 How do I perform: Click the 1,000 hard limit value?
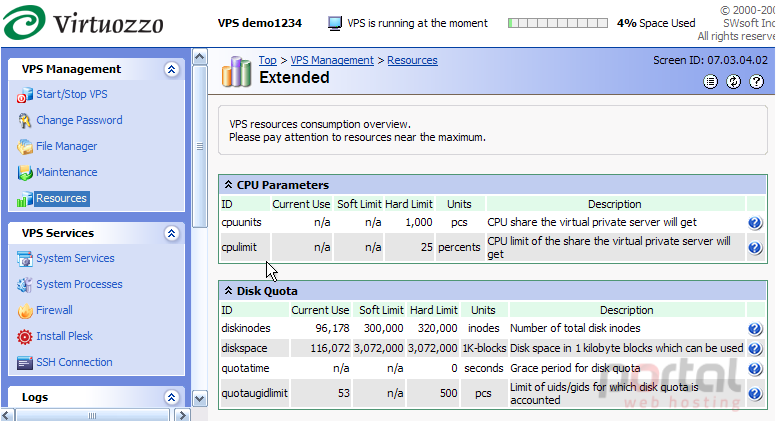[x=419, y=223]
